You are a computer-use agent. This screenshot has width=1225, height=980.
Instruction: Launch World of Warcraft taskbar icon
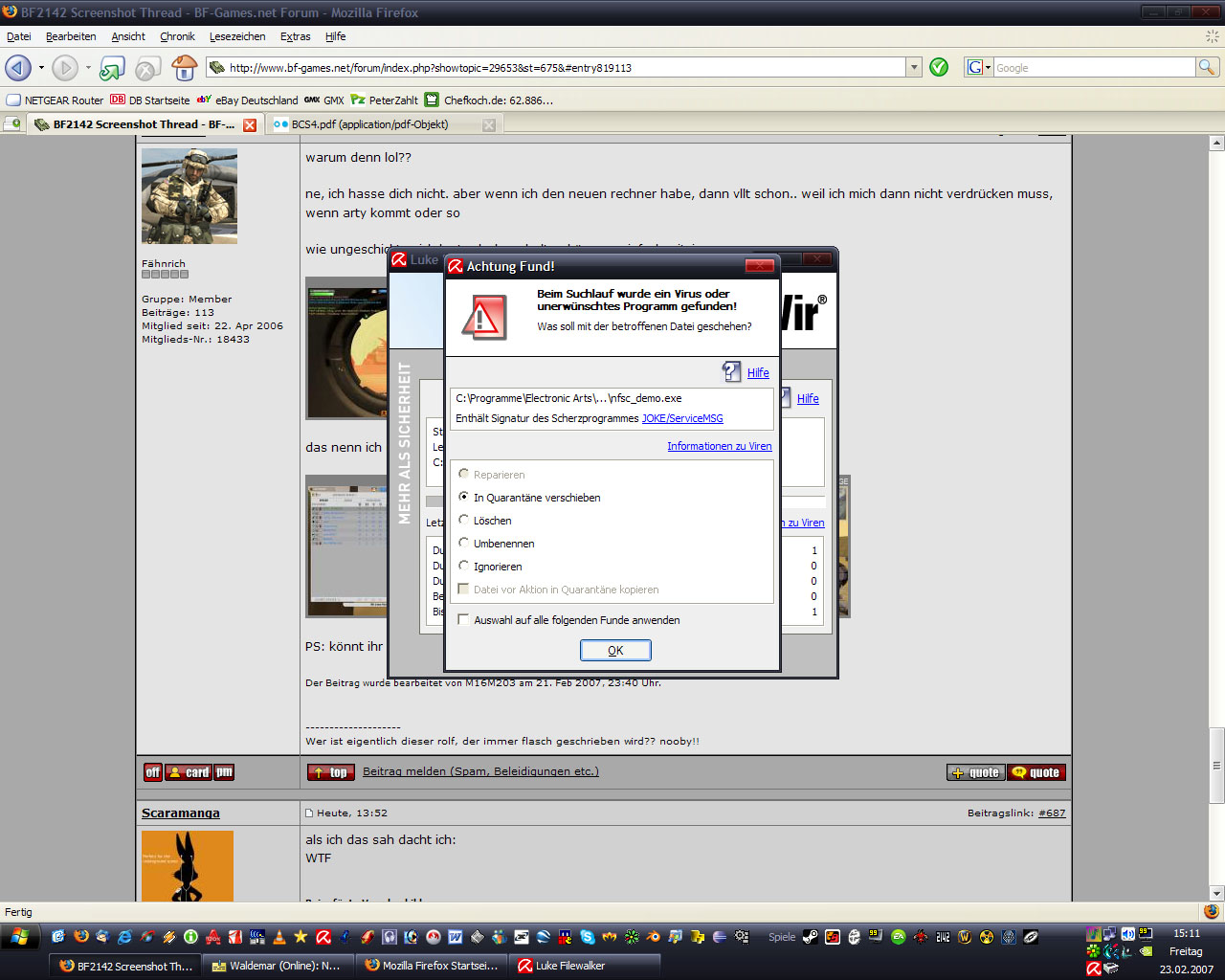965,937
